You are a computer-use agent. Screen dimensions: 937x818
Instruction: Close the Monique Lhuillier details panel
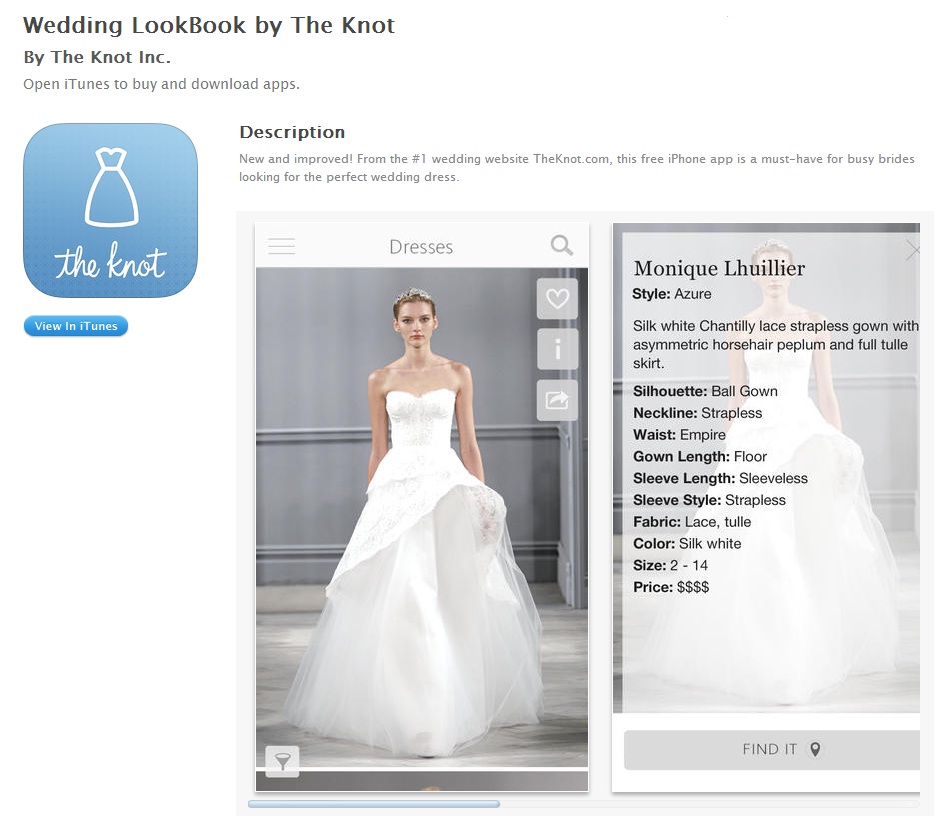(912, 250)
